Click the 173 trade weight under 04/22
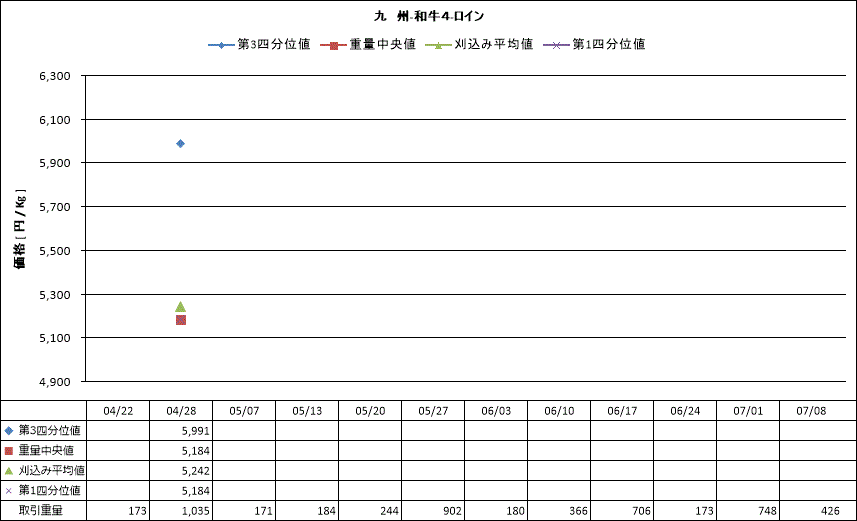This screenshot has width=857, height=521. point(137,511)
